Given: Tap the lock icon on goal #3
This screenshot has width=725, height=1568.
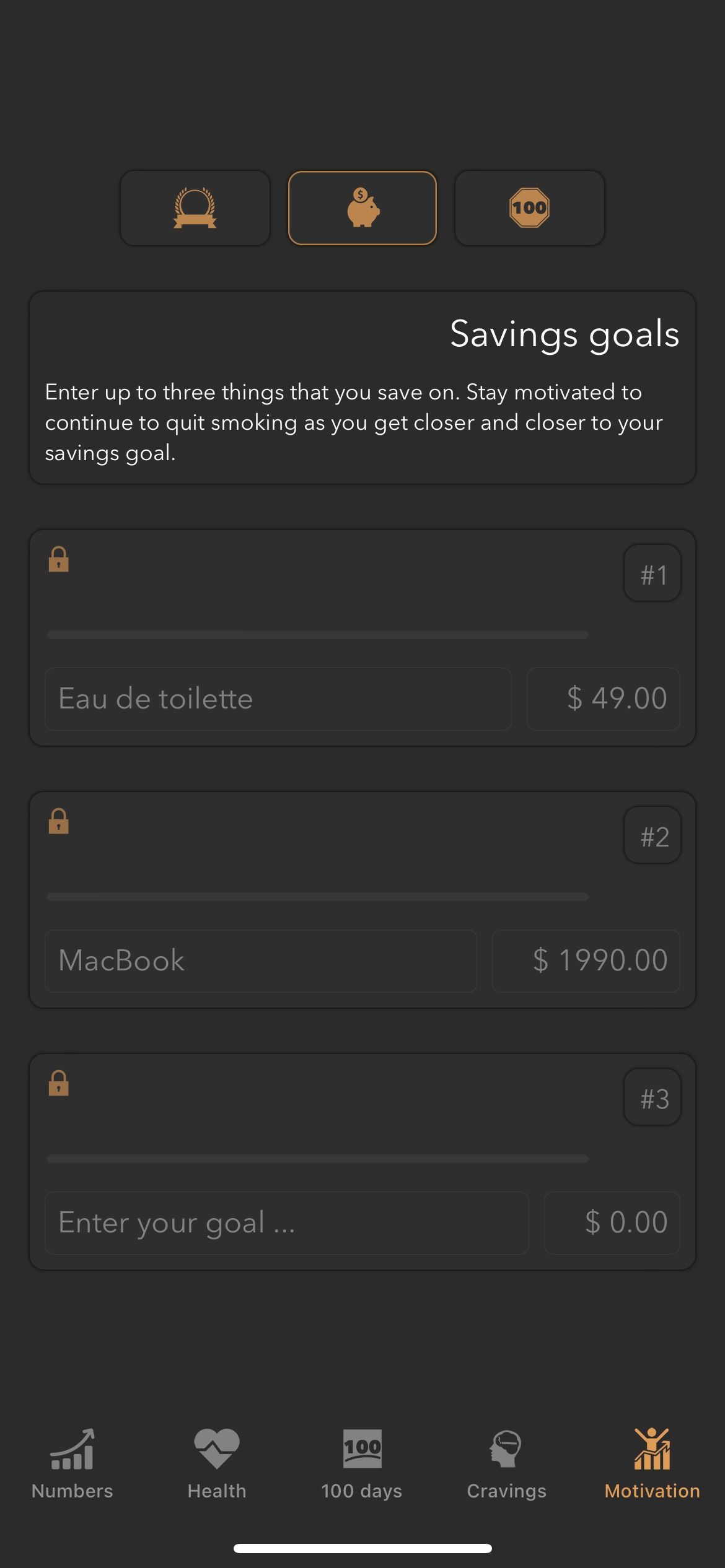Looking at the screenshot, I should point(59,1083).
